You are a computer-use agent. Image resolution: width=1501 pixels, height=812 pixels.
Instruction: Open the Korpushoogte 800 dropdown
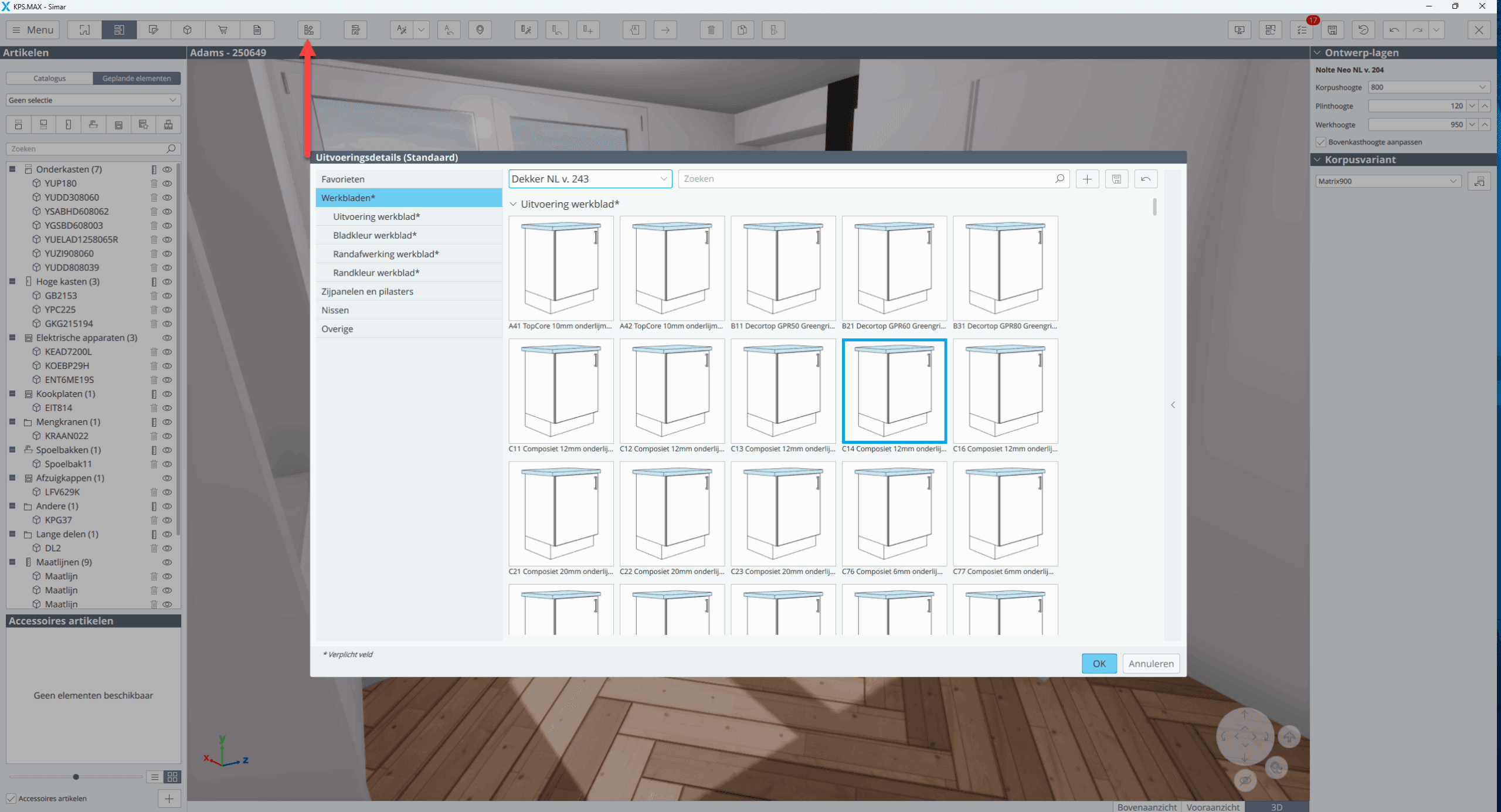1428,87
